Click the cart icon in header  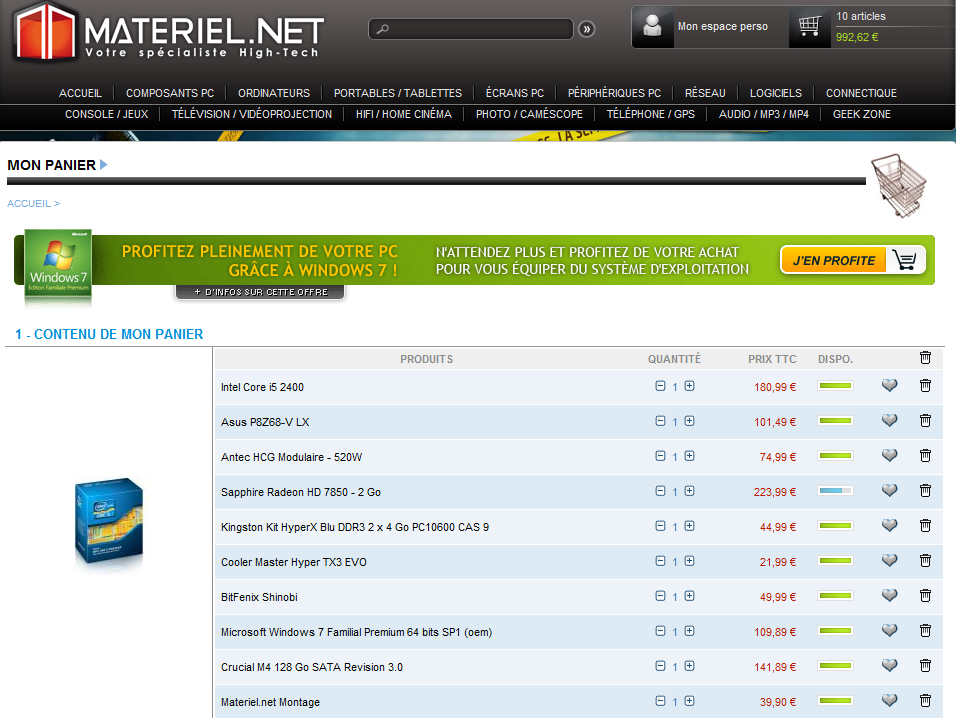tap(810, 27)
